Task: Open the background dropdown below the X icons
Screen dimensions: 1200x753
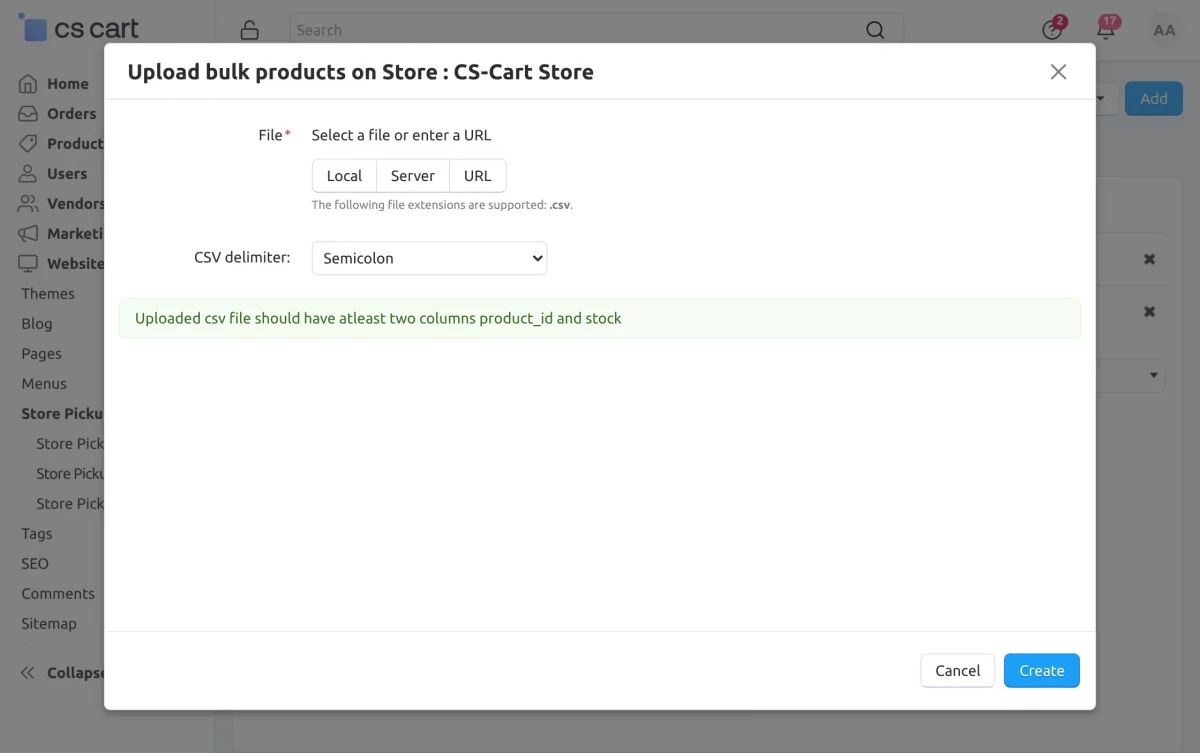Action: click(x=1131, y=376)
